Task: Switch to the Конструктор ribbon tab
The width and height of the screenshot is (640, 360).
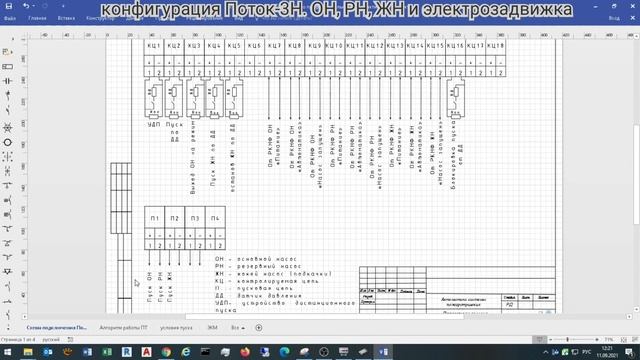Action: pos(100,18)
